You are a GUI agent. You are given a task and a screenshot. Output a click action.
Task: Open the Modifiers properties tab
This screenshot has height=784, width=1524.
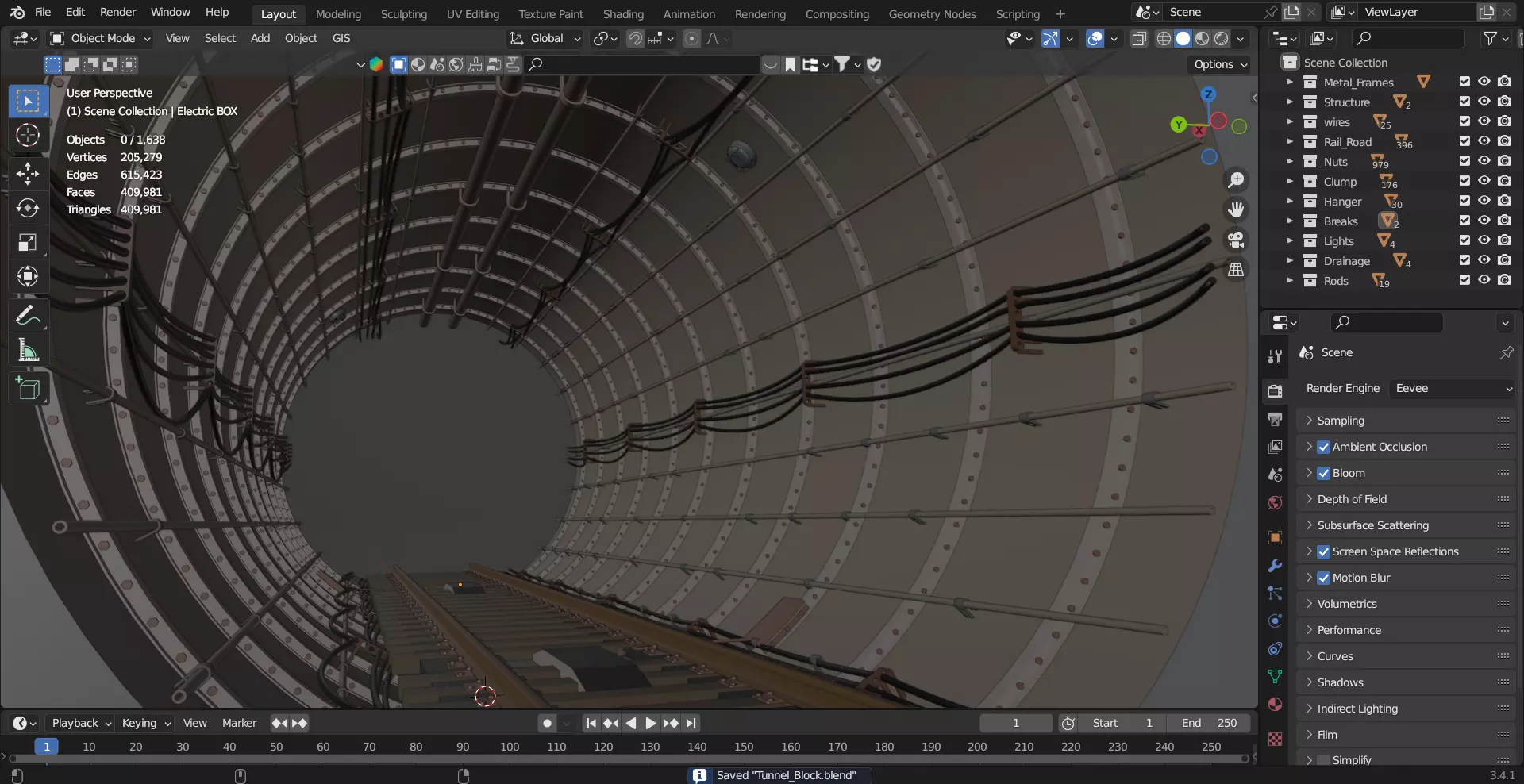pyautogui.click(x=1275, y=566)
